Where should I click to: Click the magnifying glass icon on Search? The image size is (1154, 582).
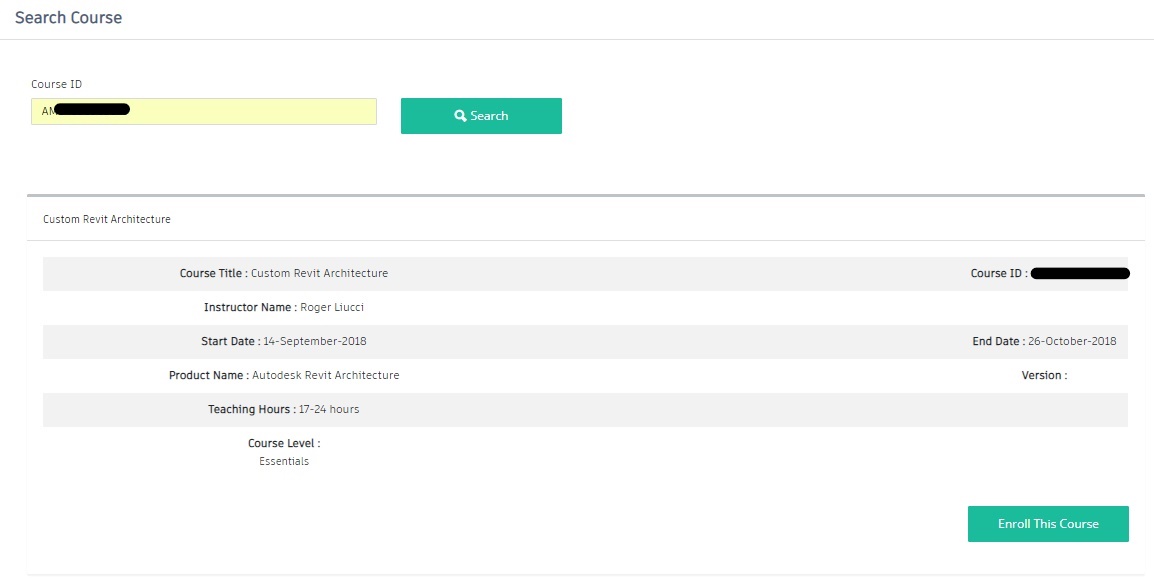coord(460,116)
